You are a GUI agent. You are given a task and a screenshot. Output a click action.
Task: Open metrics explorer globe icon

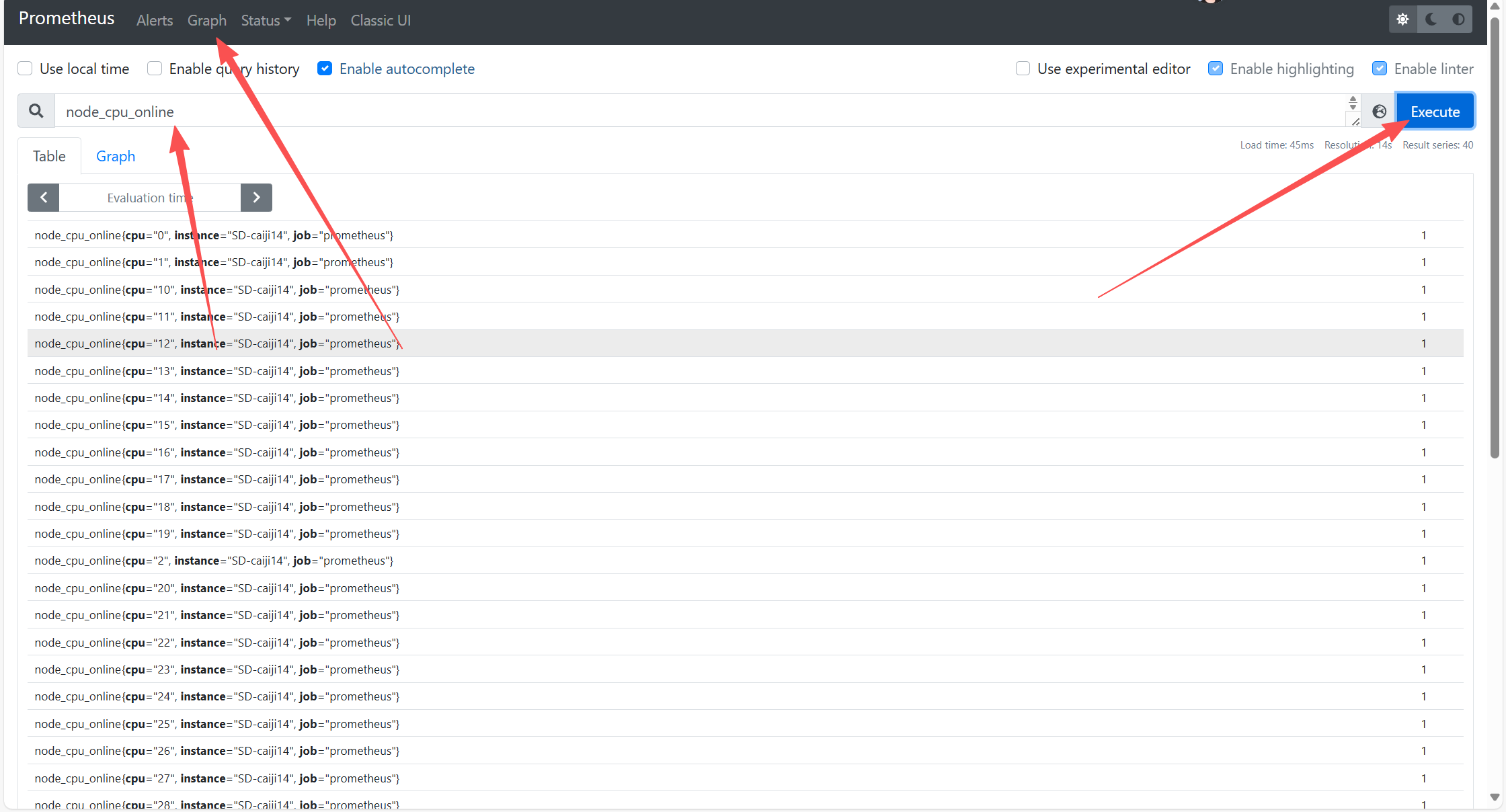coord(1379,112)
